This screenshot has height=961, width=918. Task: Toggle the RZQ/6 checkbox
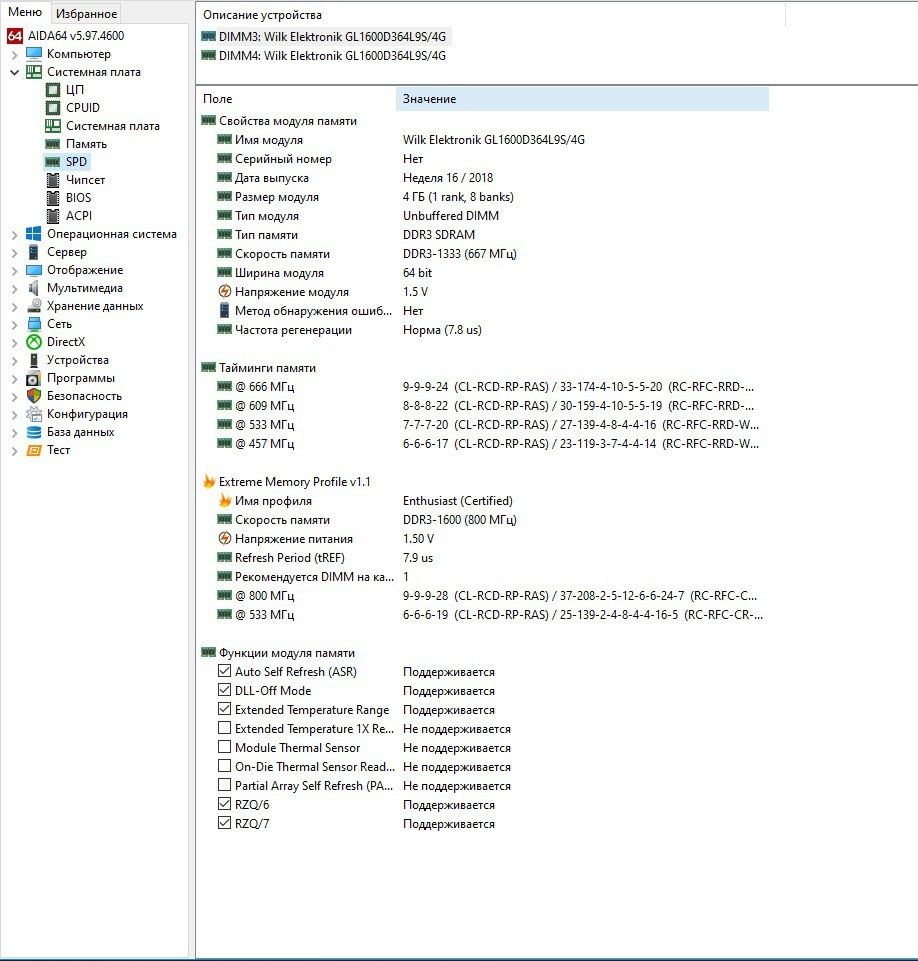coord(224,804)
